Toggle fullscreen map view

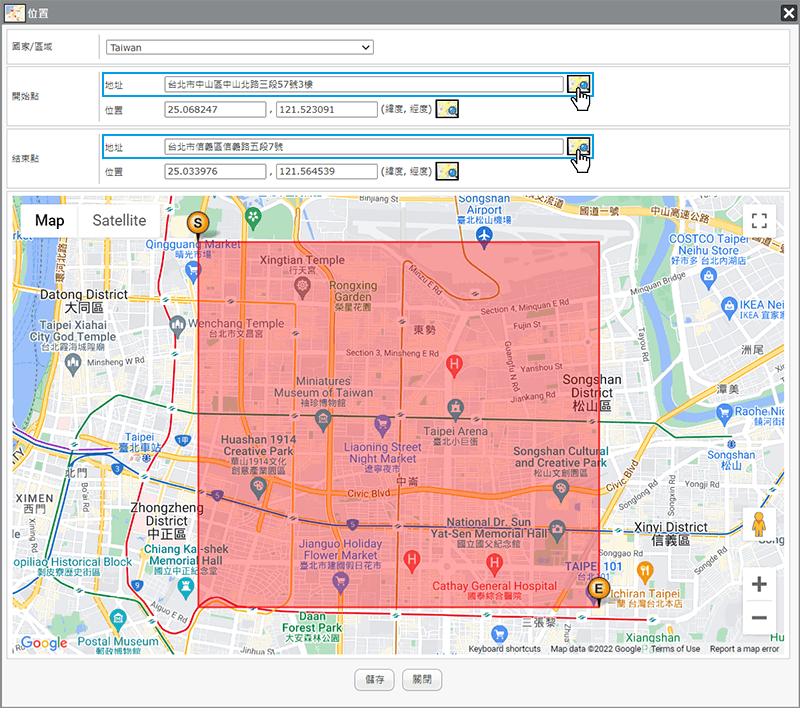pyautogui.click(x=759, y=221)
